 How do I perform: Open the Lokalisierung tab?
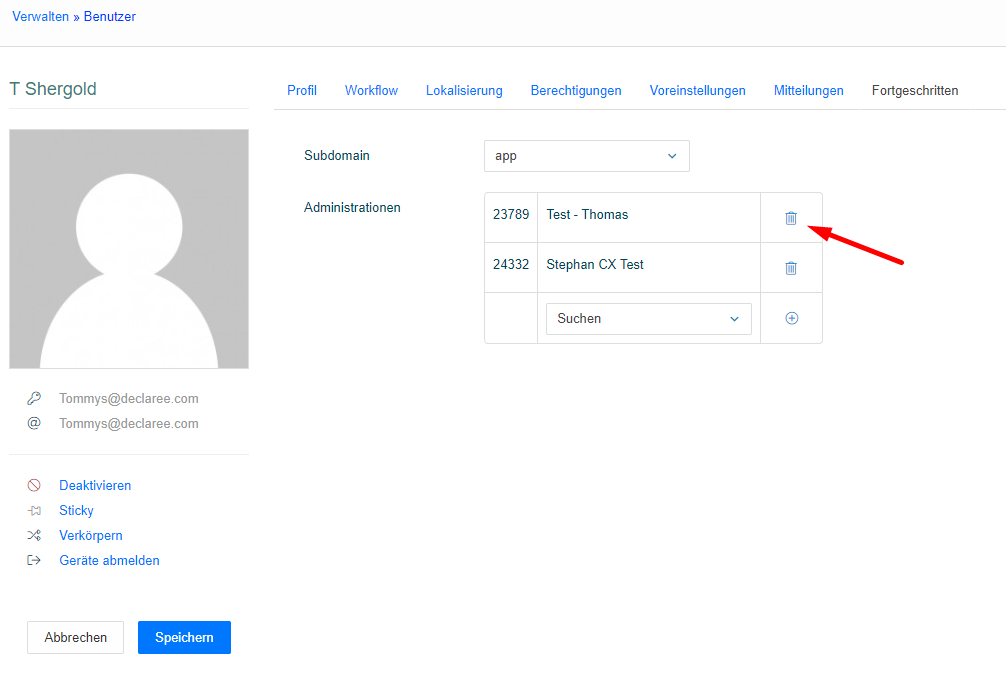click(x=464, y=90)
